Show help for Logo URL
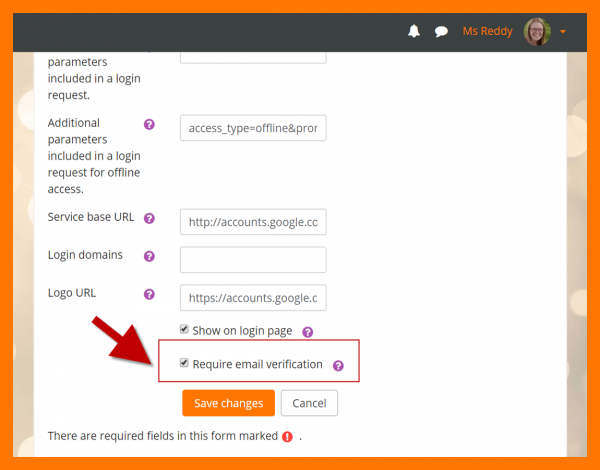Image resolution: width=600 pixels, height=470 pixels. (x=149, y=294)
